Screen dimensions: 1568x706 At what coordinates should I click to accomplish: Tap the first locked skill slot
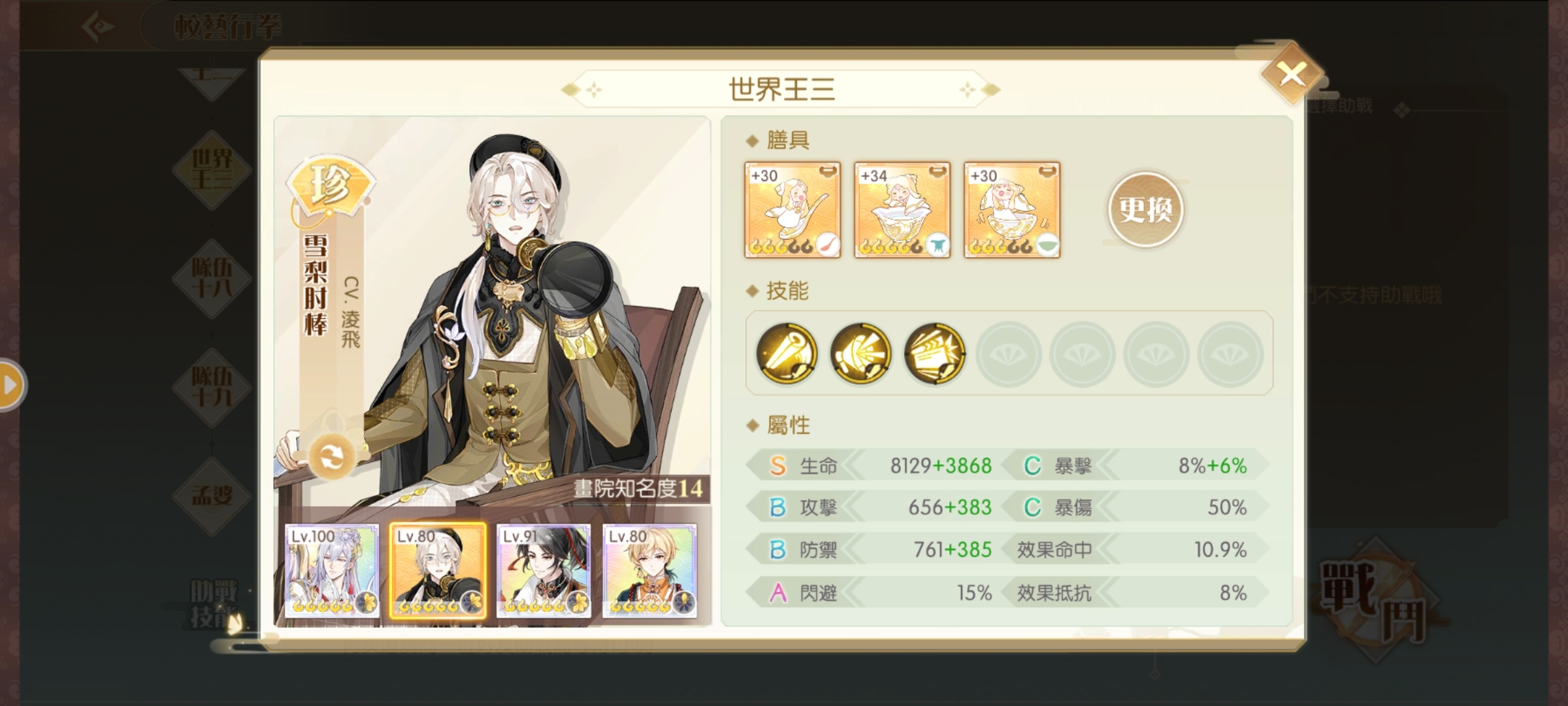1008,354
